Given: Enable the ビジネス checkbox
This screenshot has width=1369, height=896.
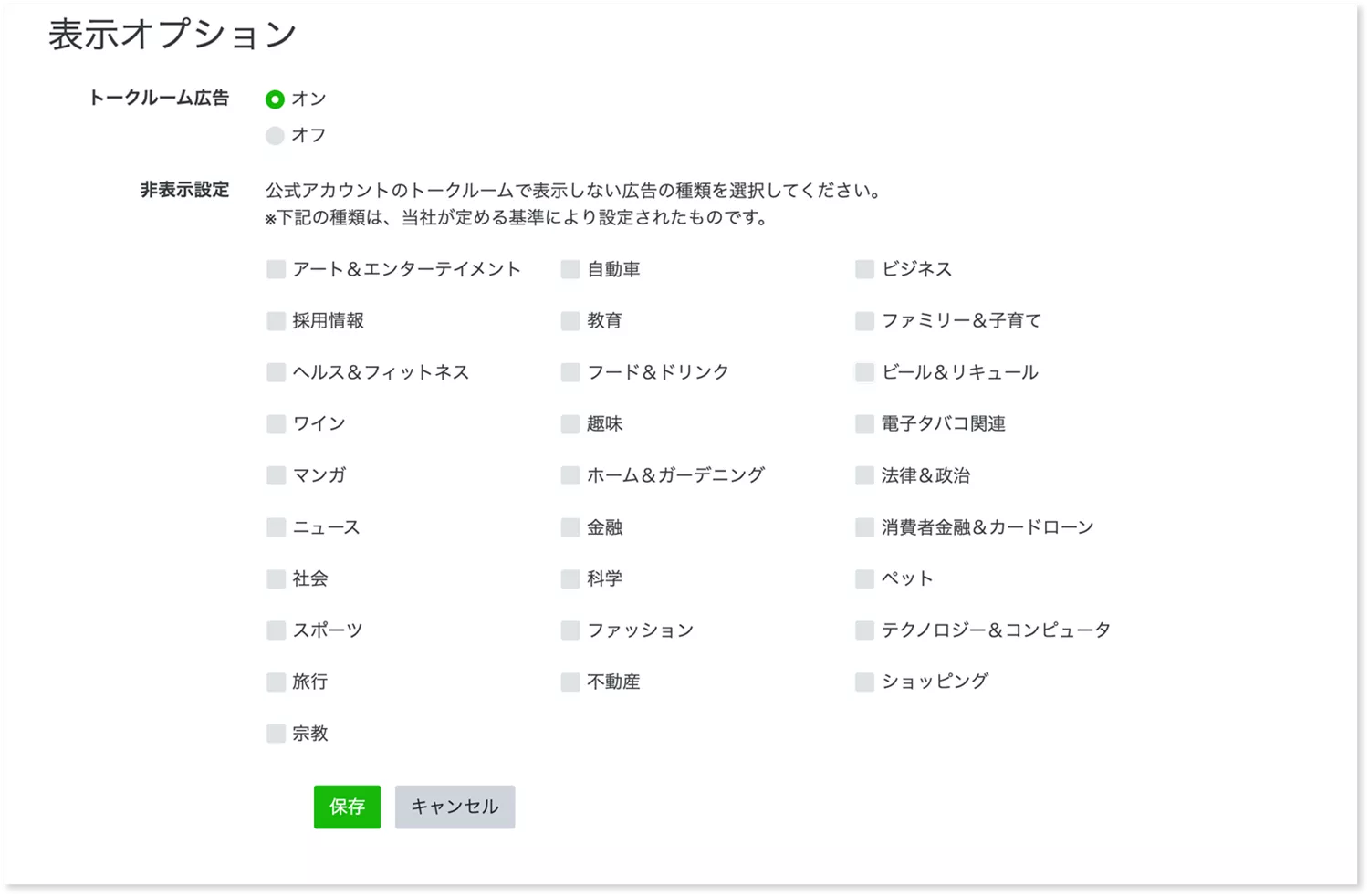Looking at the screenshot, I should [864, 269].
